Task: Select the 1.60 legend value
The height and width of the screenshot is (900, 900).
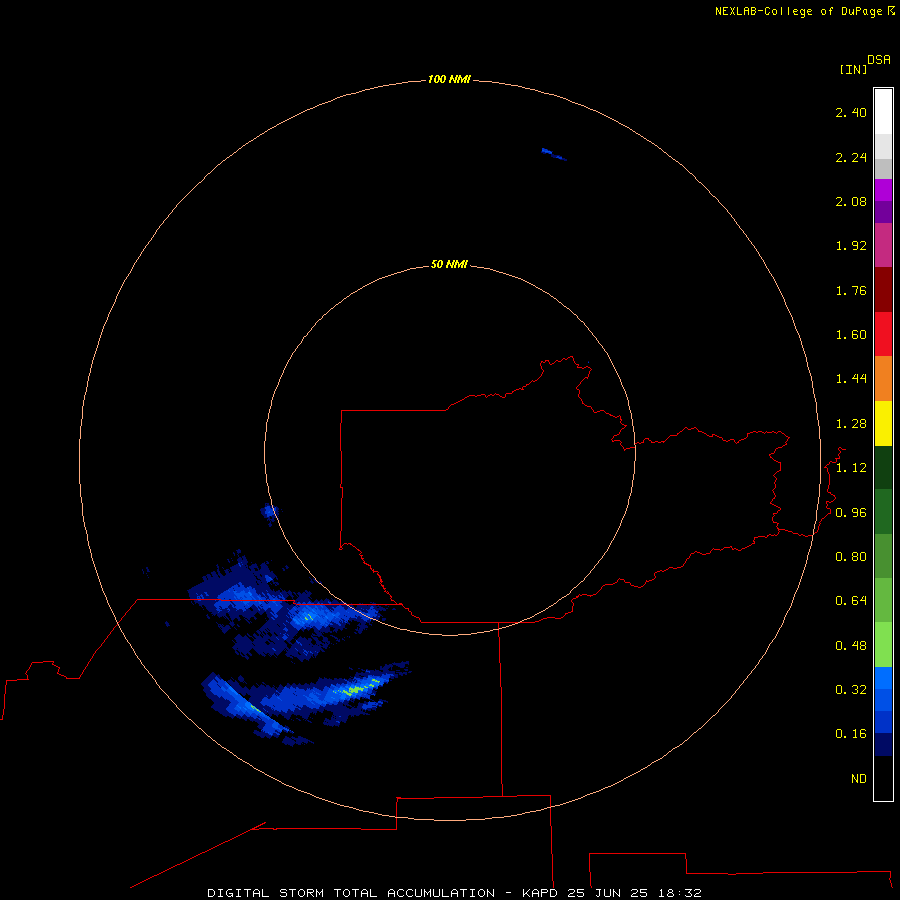Action: [851, 335]
